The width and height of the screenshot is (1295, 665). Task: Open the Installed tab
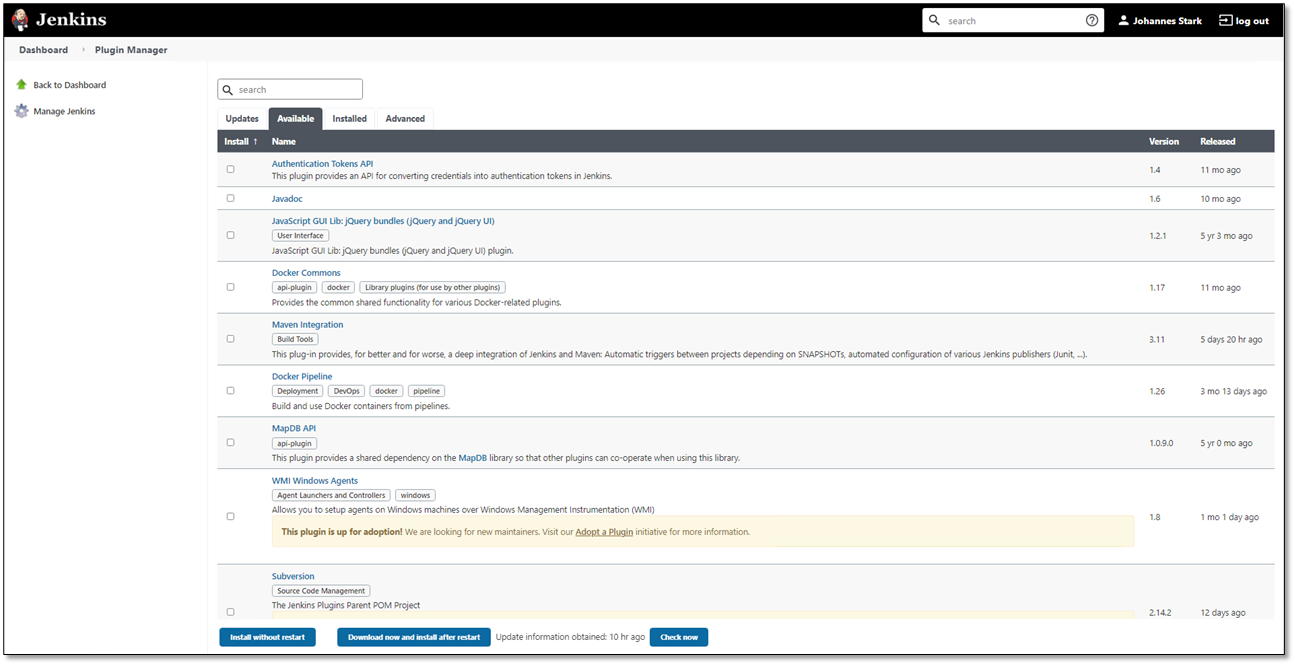pyautogui.click(x=350, y=118)
